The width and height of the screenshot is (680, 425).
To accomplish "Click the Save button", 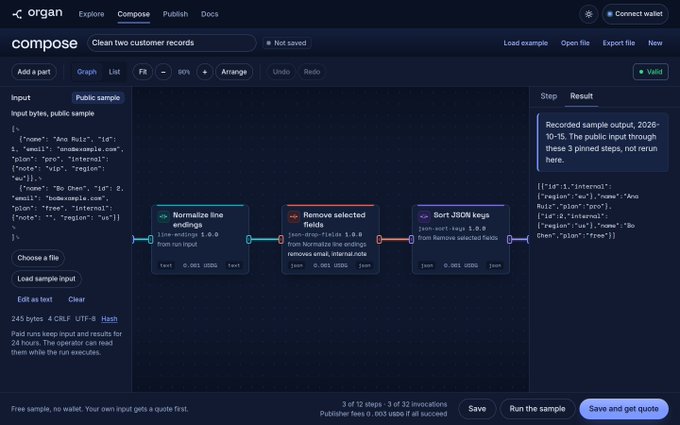I will point(477,409).
